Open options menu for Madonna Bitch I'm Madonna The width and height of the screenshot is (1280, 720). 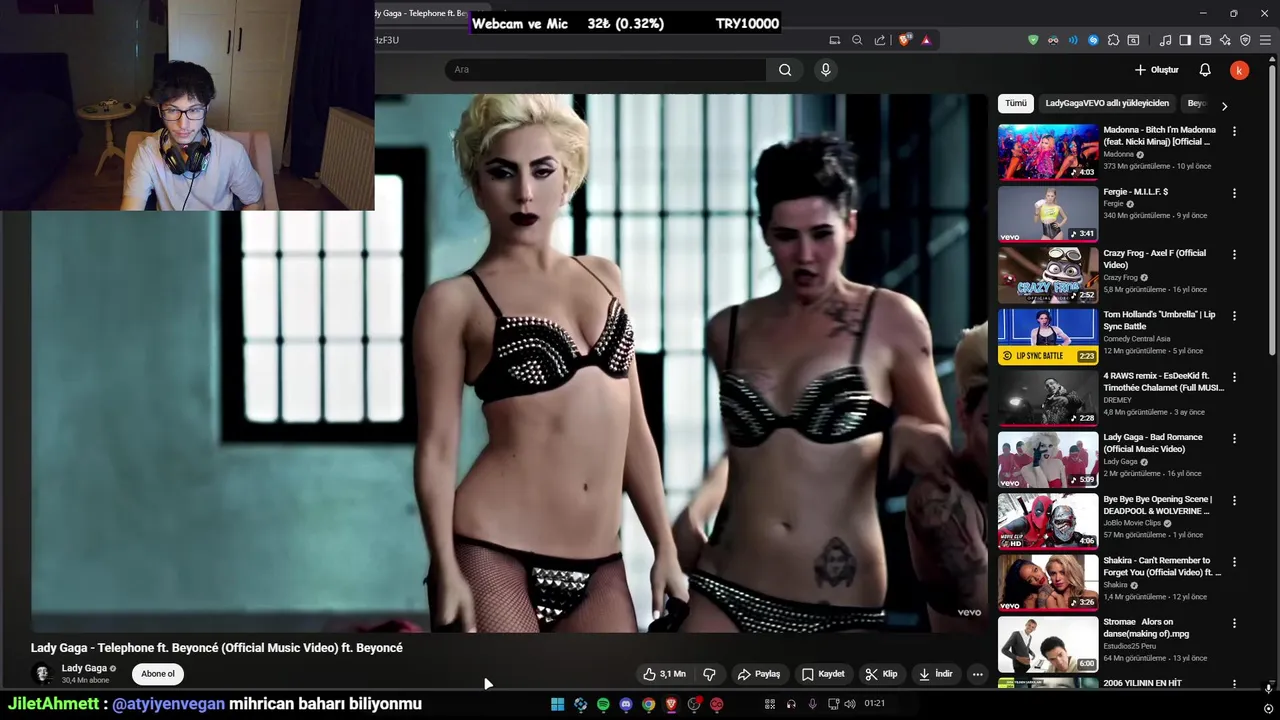click(x=1234, y=131)
